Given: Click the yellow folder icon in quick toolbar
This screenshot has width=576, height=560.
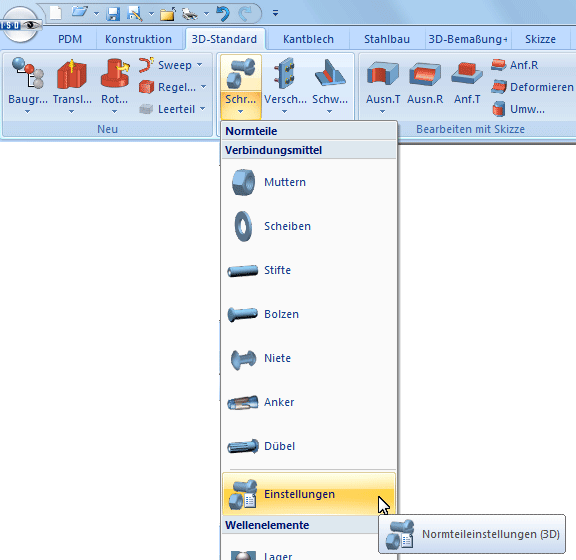Looking at the screenshot, I should point(168,14).
